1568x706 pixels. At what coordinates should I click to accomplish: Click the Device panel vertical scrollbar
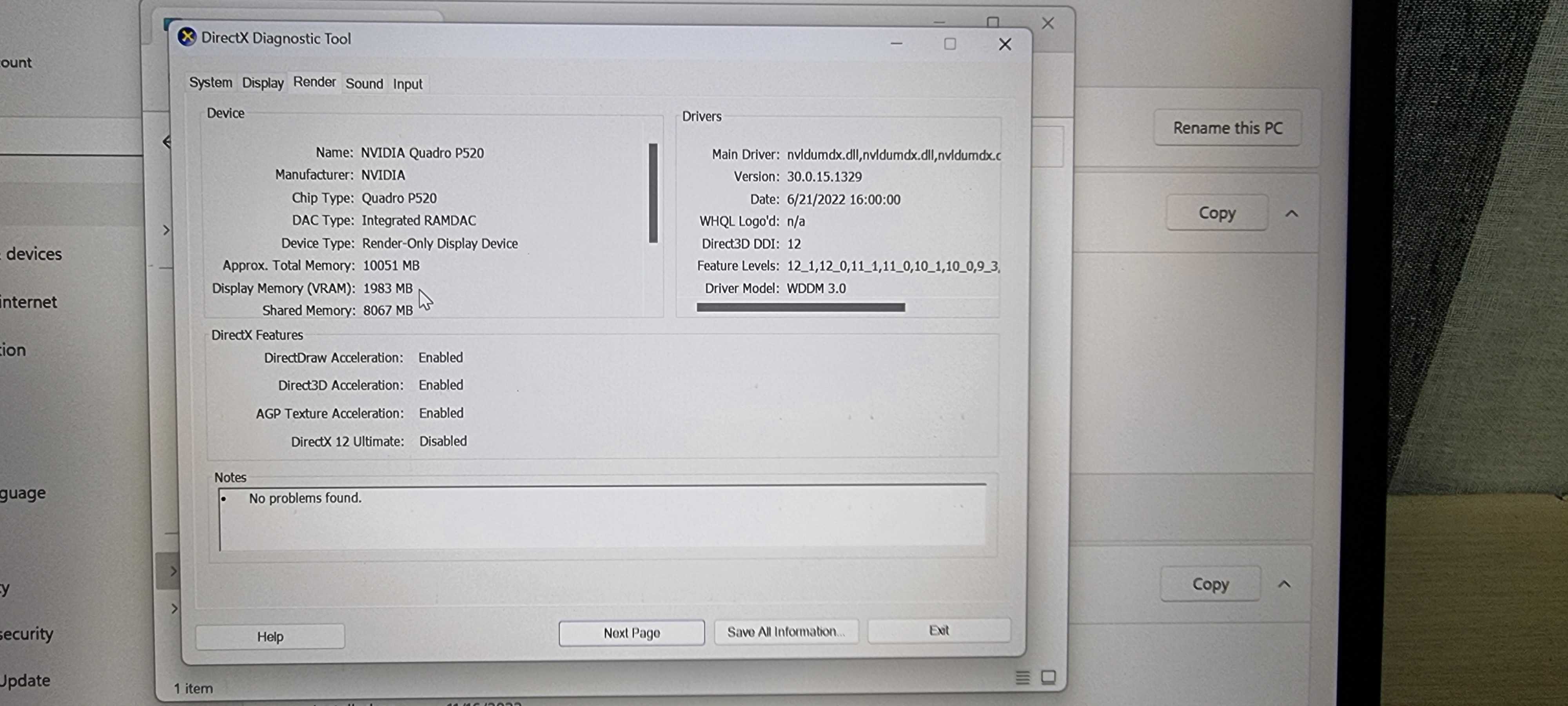pyautogui.click(x=653, y=193)
